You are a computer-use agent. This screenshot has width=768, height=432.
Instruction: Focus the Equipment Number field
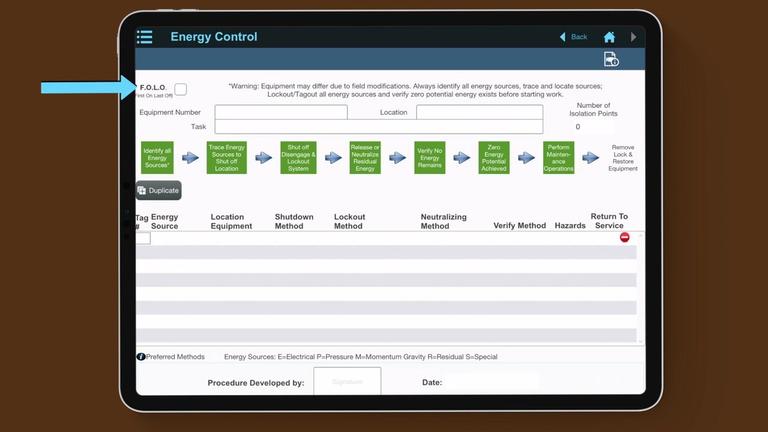coord(281,112)
